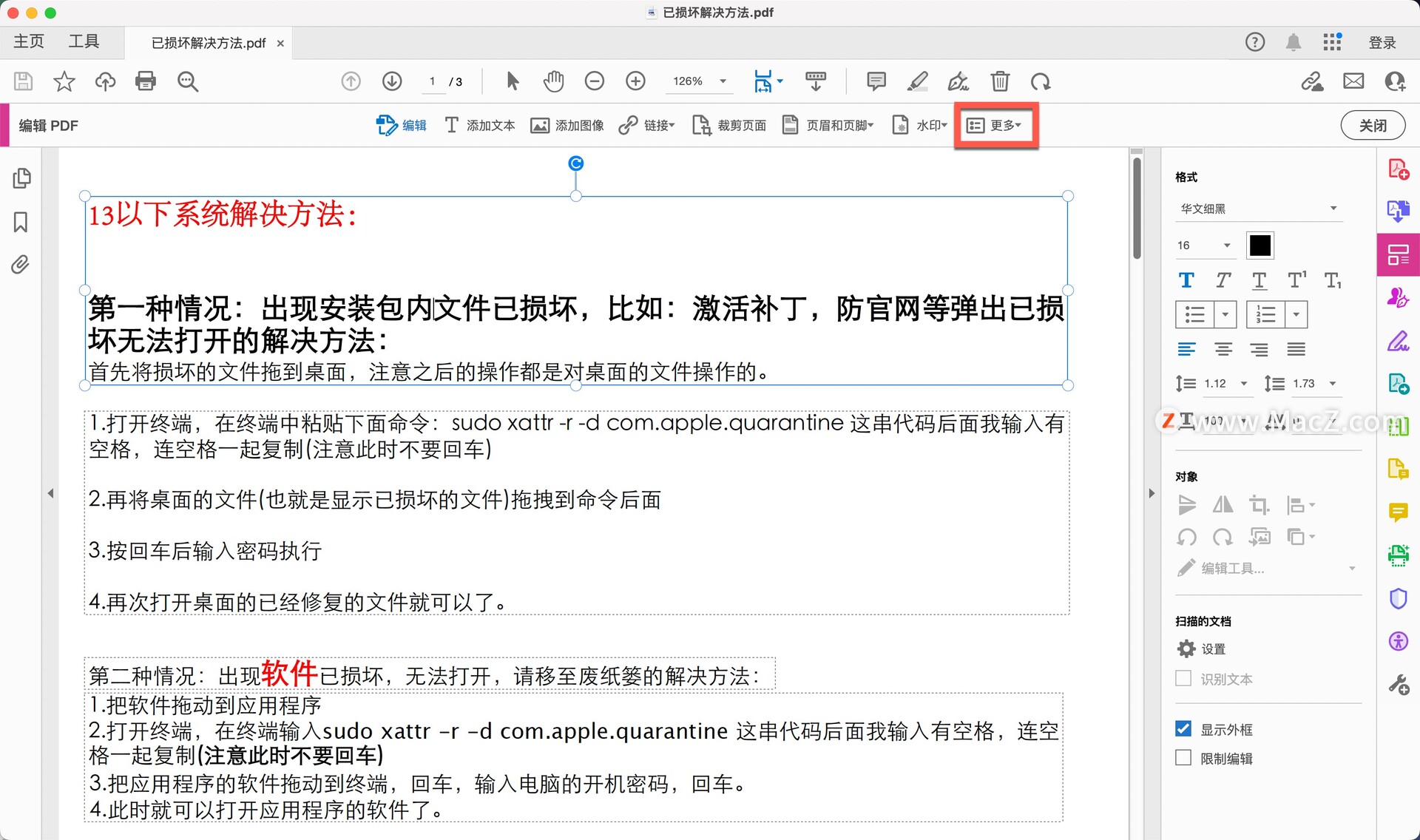The width and height of the screenshot is (1420, 840).
Task: Uncheck the 显示外框 checkbox
Action: (x=1183, y=728)
